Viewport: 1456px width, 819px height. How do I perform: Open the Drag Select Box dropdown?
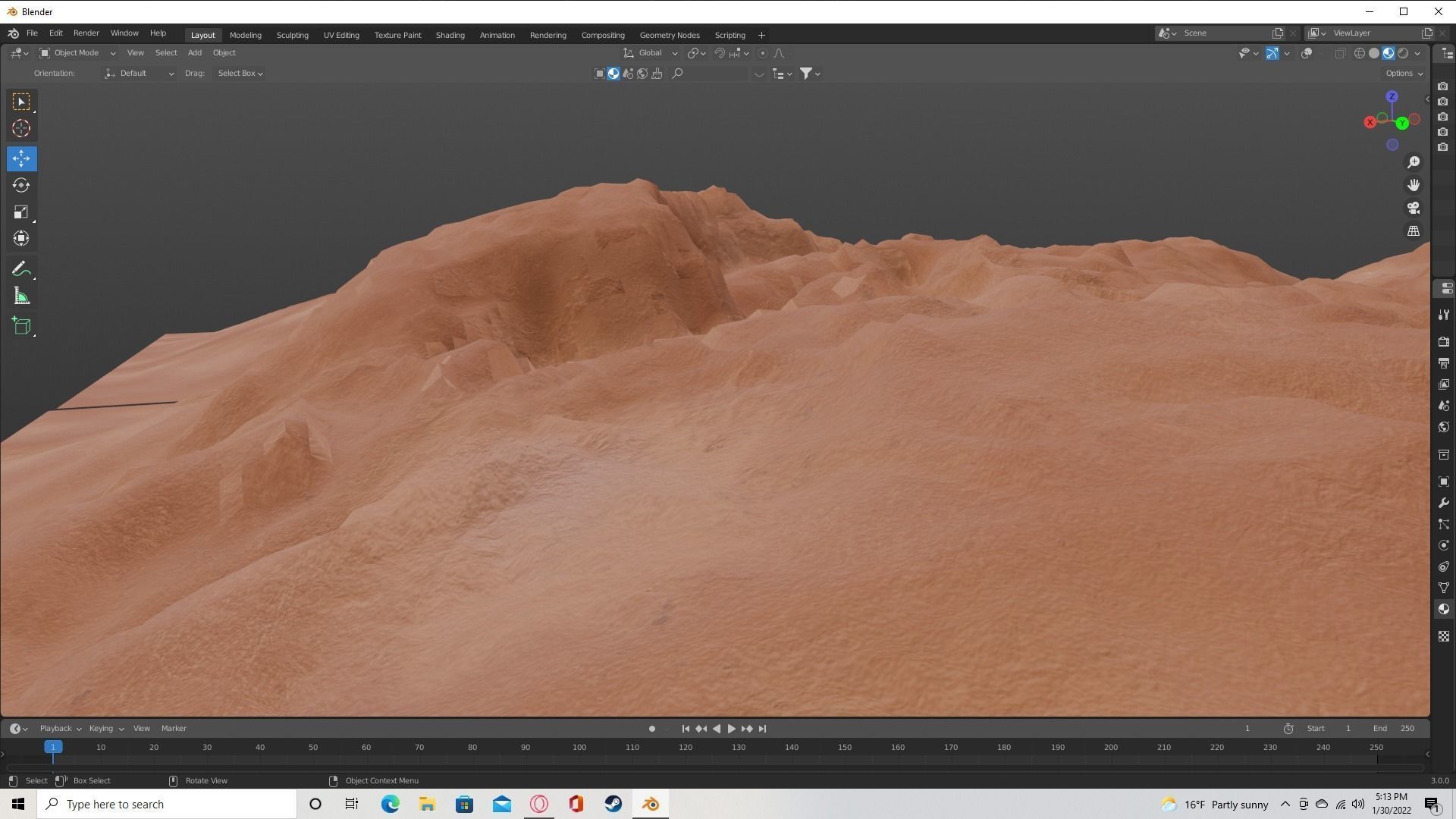tap(240, 74)
